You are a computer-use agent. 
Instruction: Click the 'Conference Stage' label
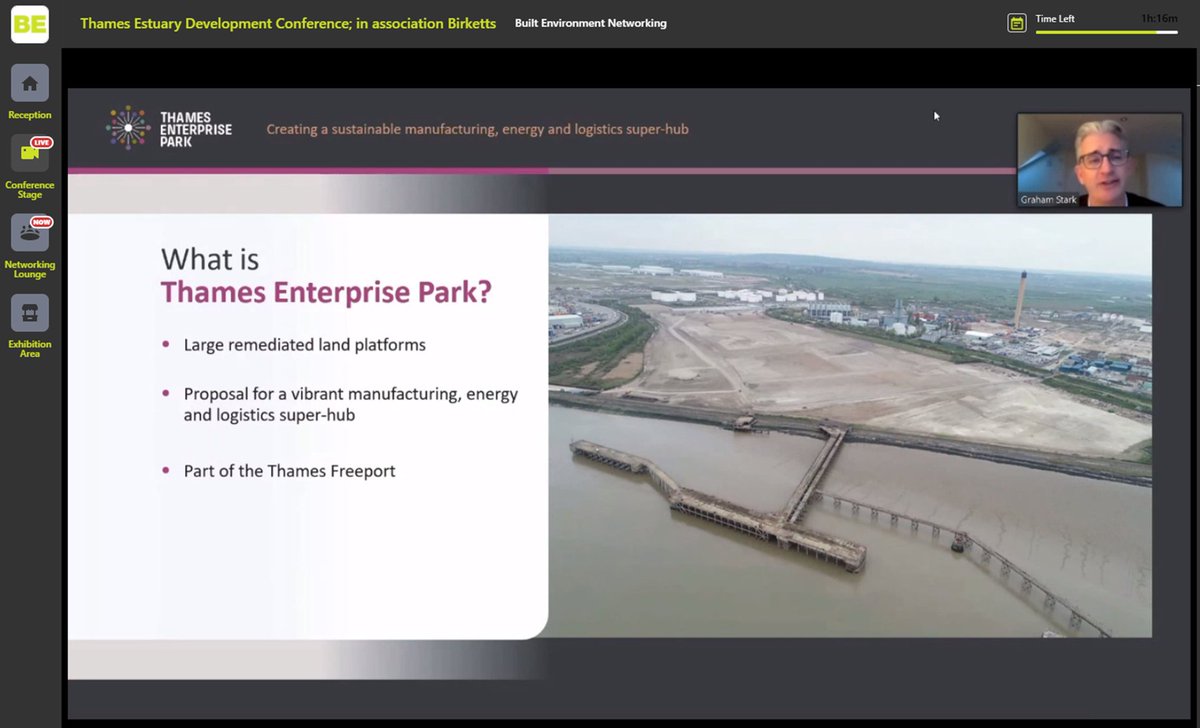point(30,190)
